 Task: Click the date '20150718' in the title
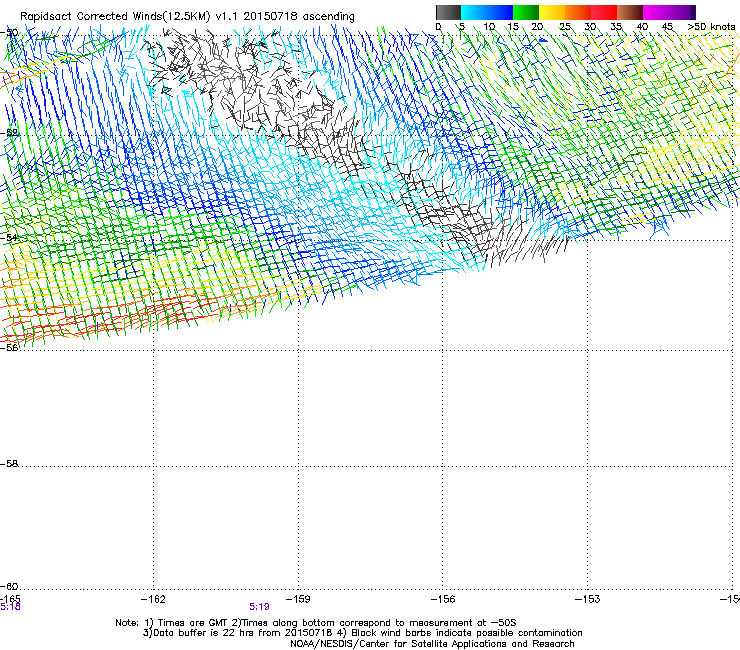(270, 16)
